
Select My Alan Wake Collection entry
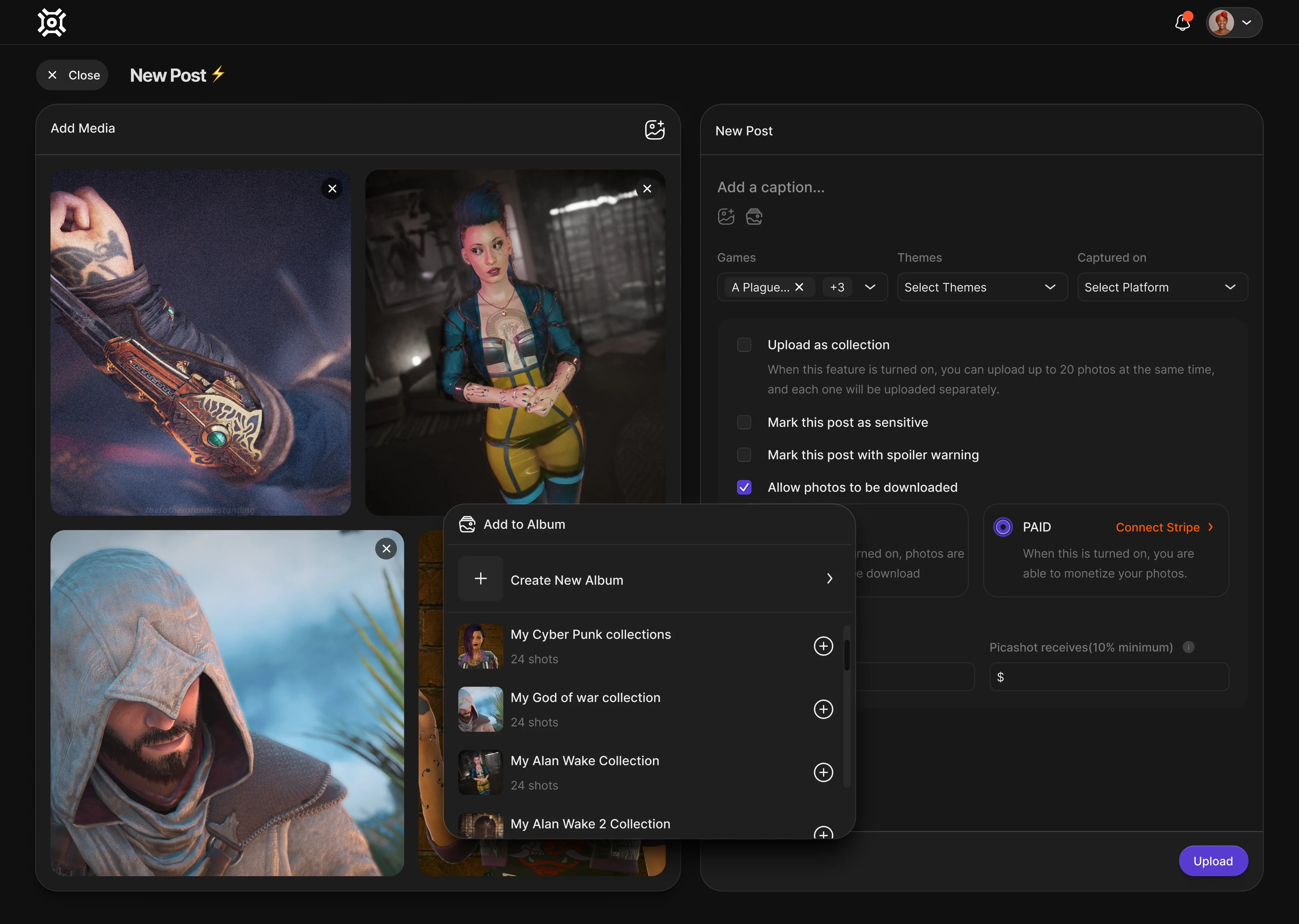[x=647, y=772]
